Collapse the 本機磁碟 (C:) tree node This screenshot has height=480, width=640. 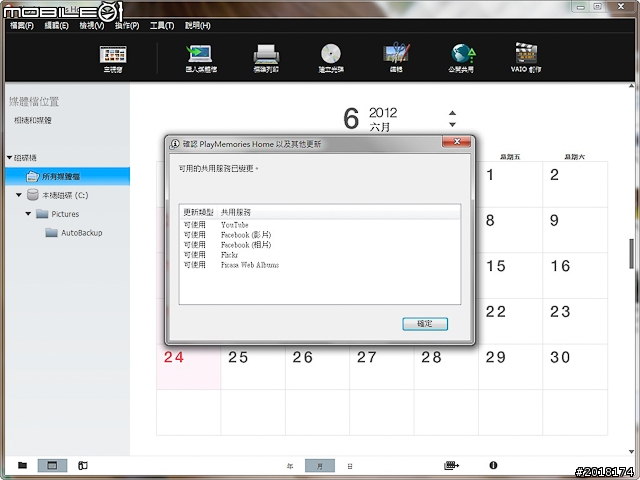(x=18, y=196)
